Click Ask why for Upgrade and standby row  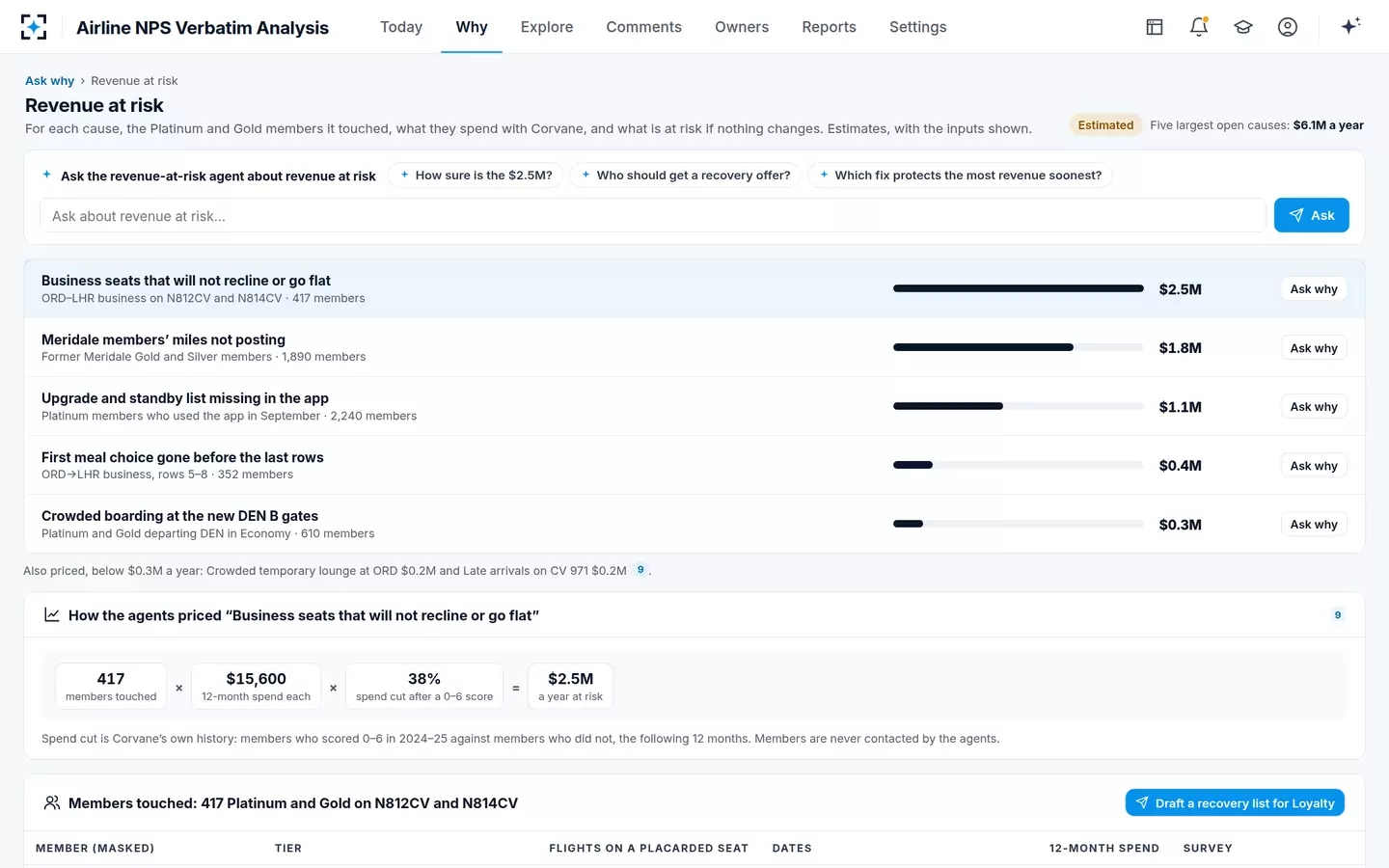(1314, 407)
